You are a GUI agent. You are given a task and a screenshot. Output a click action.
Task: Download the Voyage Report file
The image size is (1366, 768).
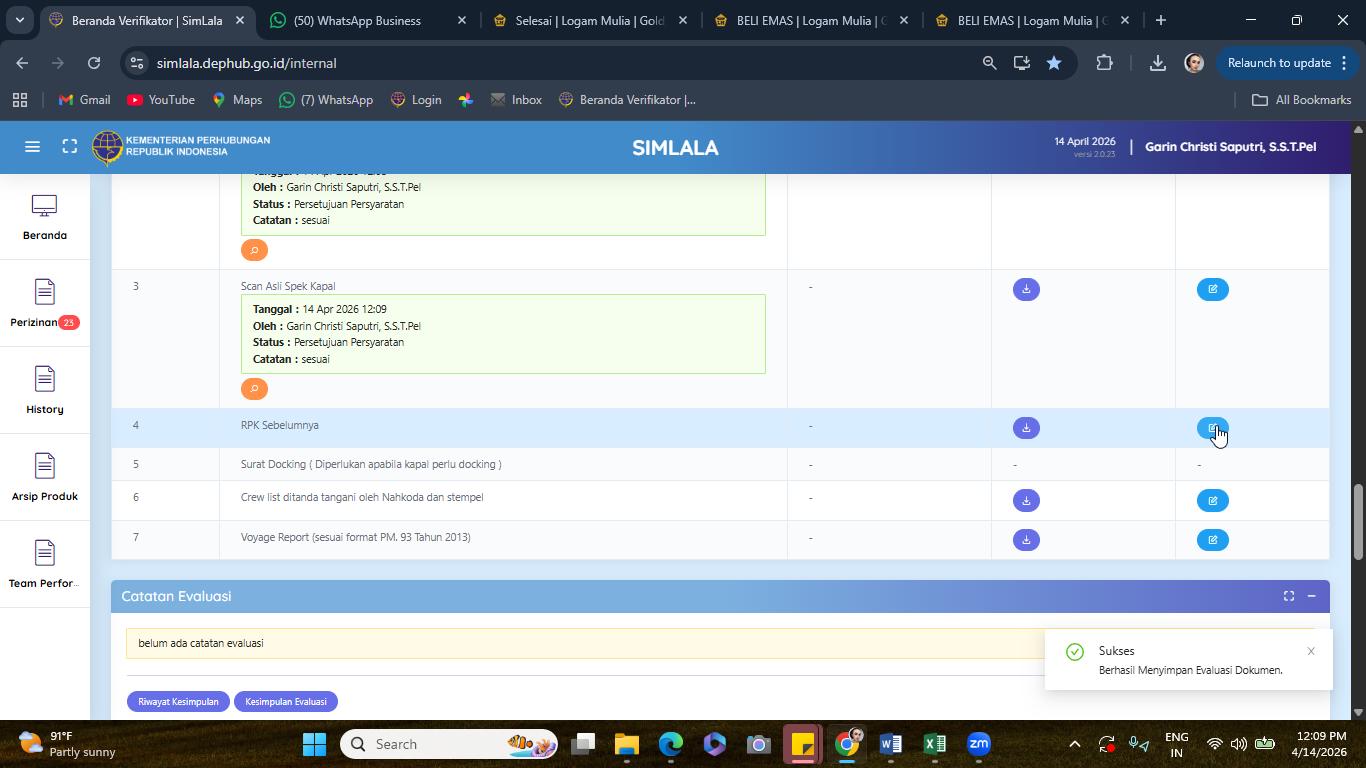[x=1026, y=540]
